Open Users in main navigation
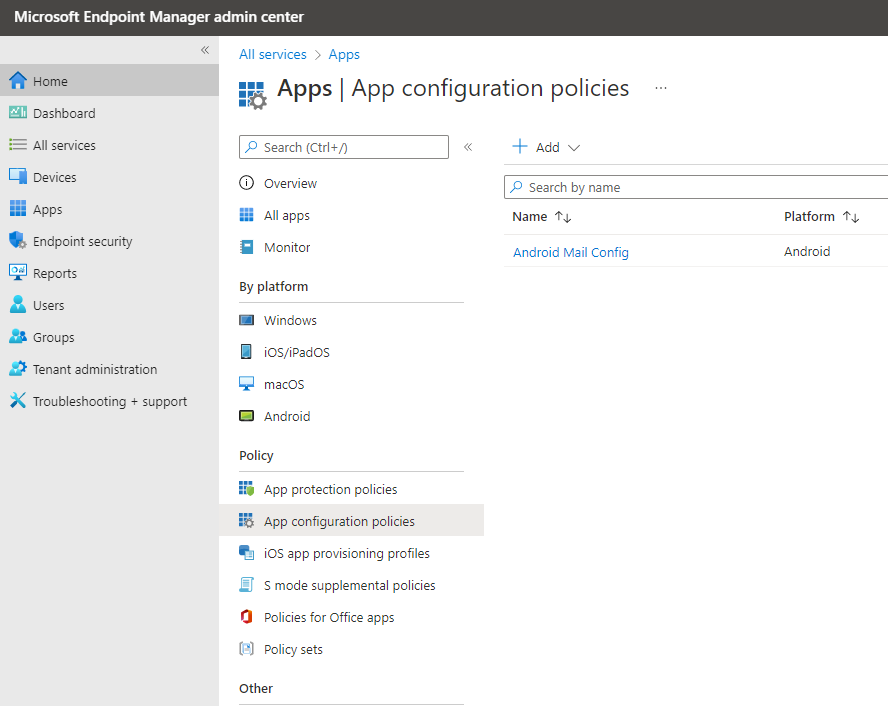This screenshot has width=888, height=706. pyautogui.click(x=109, y=305)
